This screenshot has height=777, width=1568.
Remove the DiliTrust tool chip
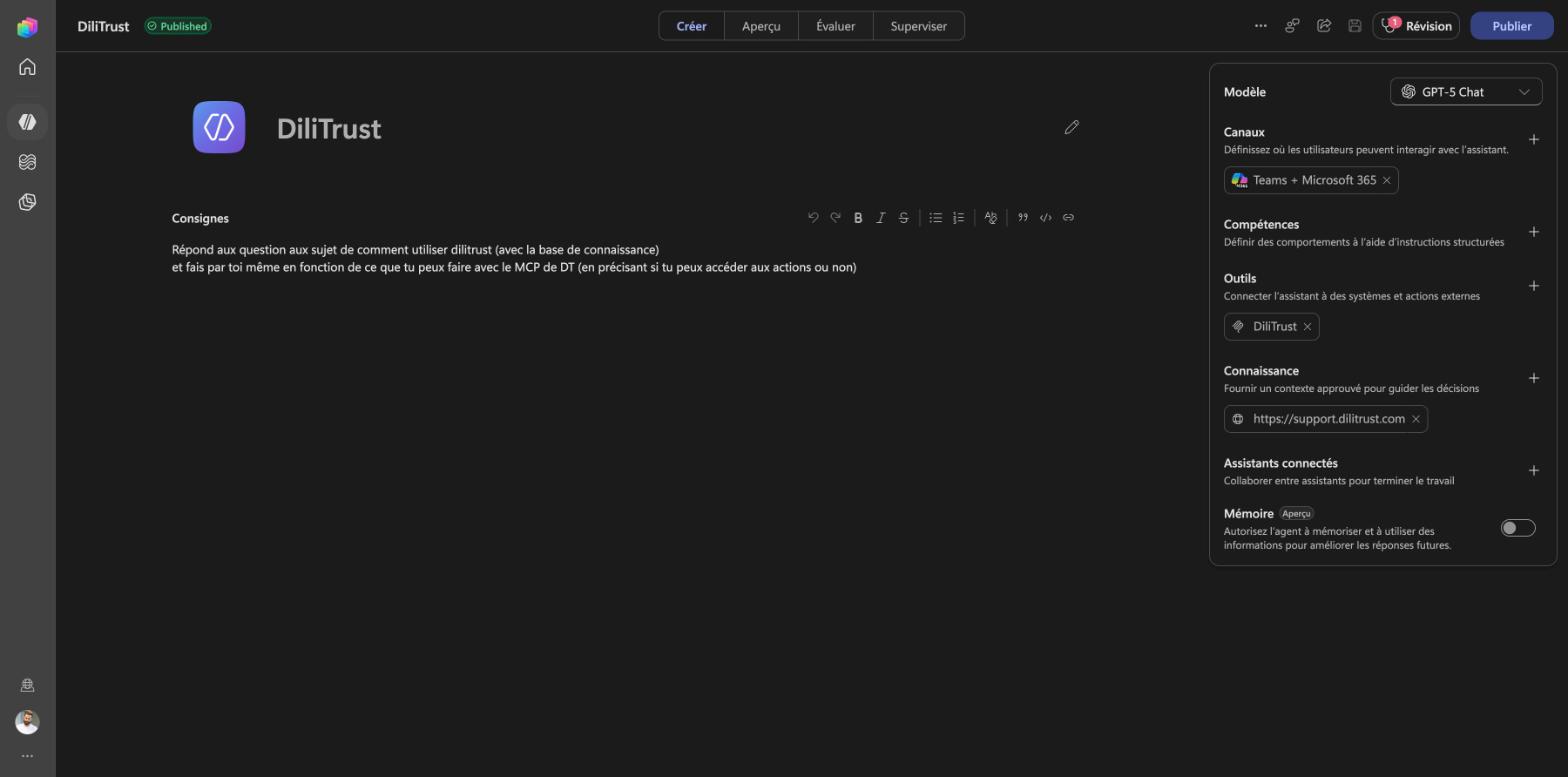coord(1307,327)
